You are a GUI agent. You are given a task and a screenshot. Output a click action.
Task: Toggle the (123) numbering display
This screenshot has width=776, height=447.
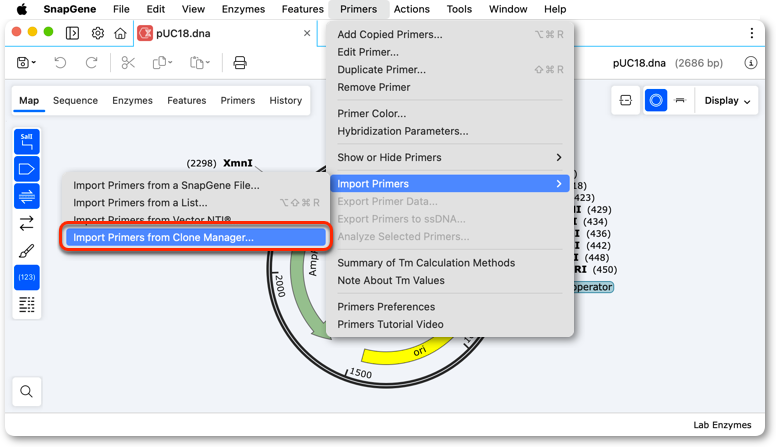click(x=27, y=277)
